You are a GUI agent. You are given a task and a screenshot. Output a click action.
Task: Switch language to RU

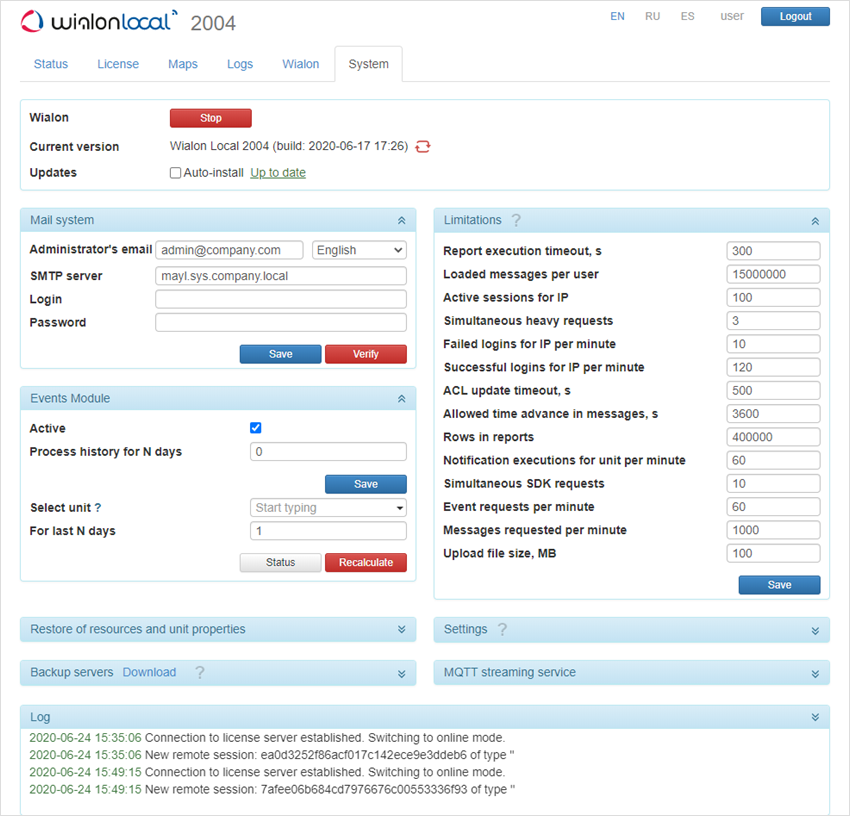(653, 16)
